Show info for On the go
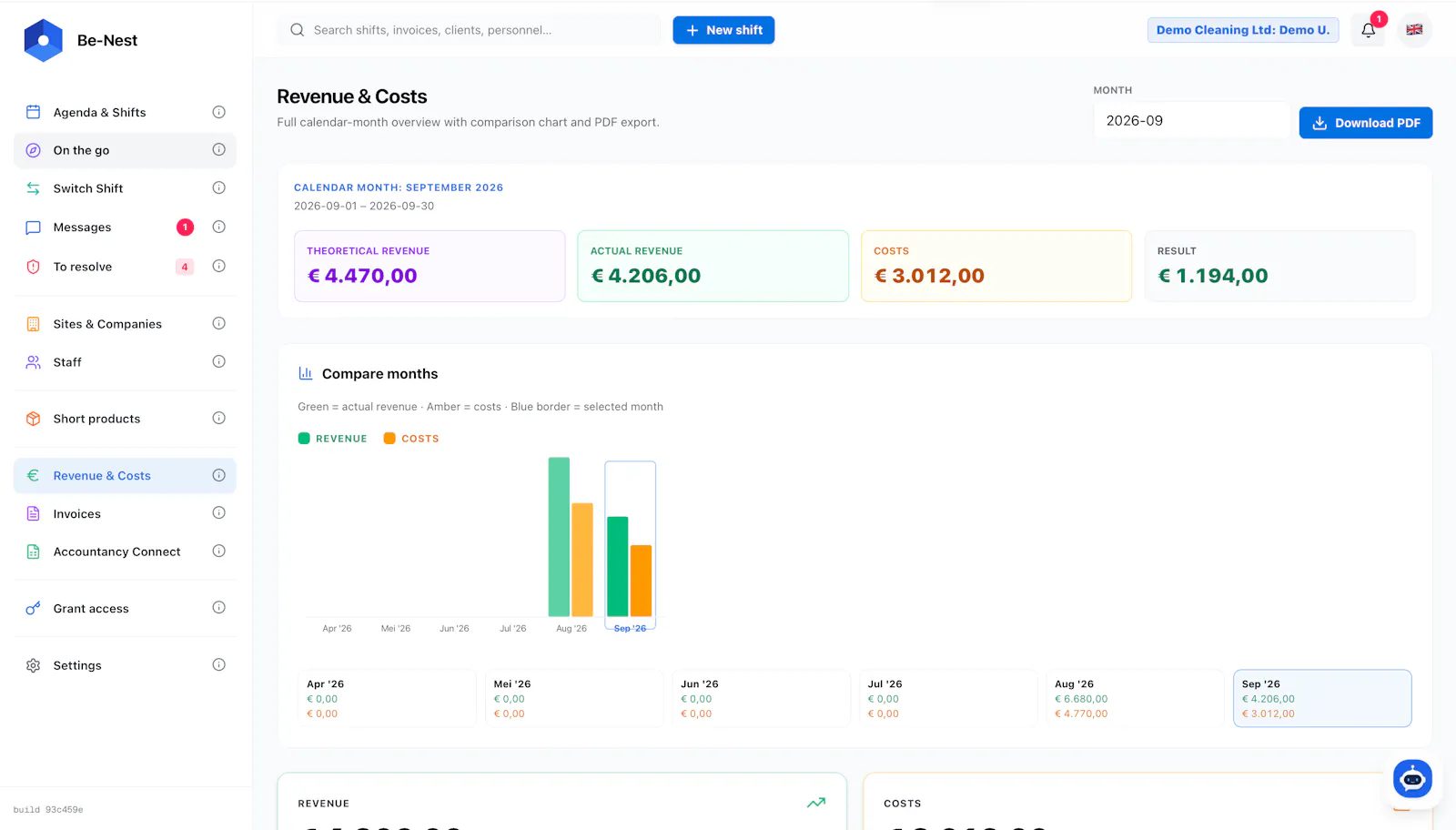The width and height of the screenshot is (1456, 830). click(219, 149)
